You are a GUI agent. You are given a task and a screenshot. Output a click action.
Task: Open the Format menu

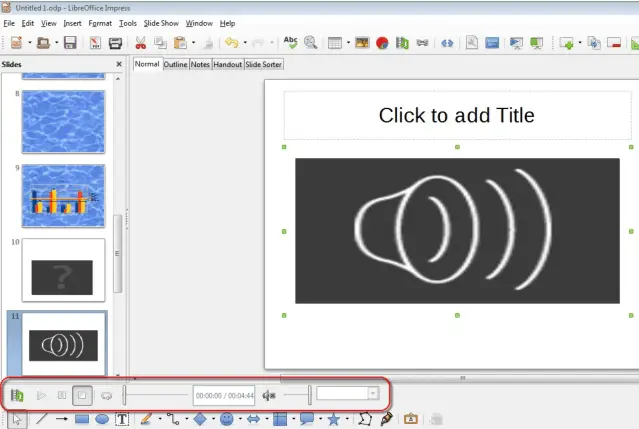pos(100,23)
